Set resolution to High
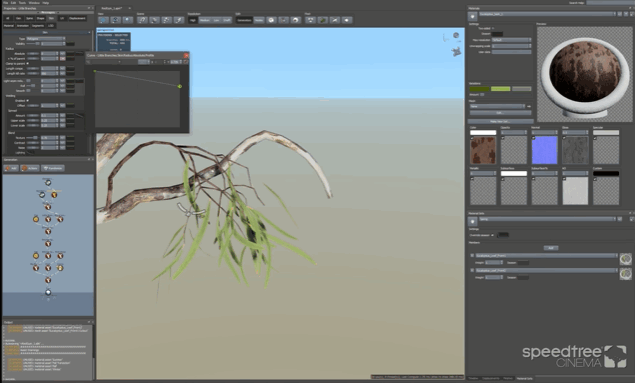Screen dimensions: 635x383 click(x=193, y=20)
